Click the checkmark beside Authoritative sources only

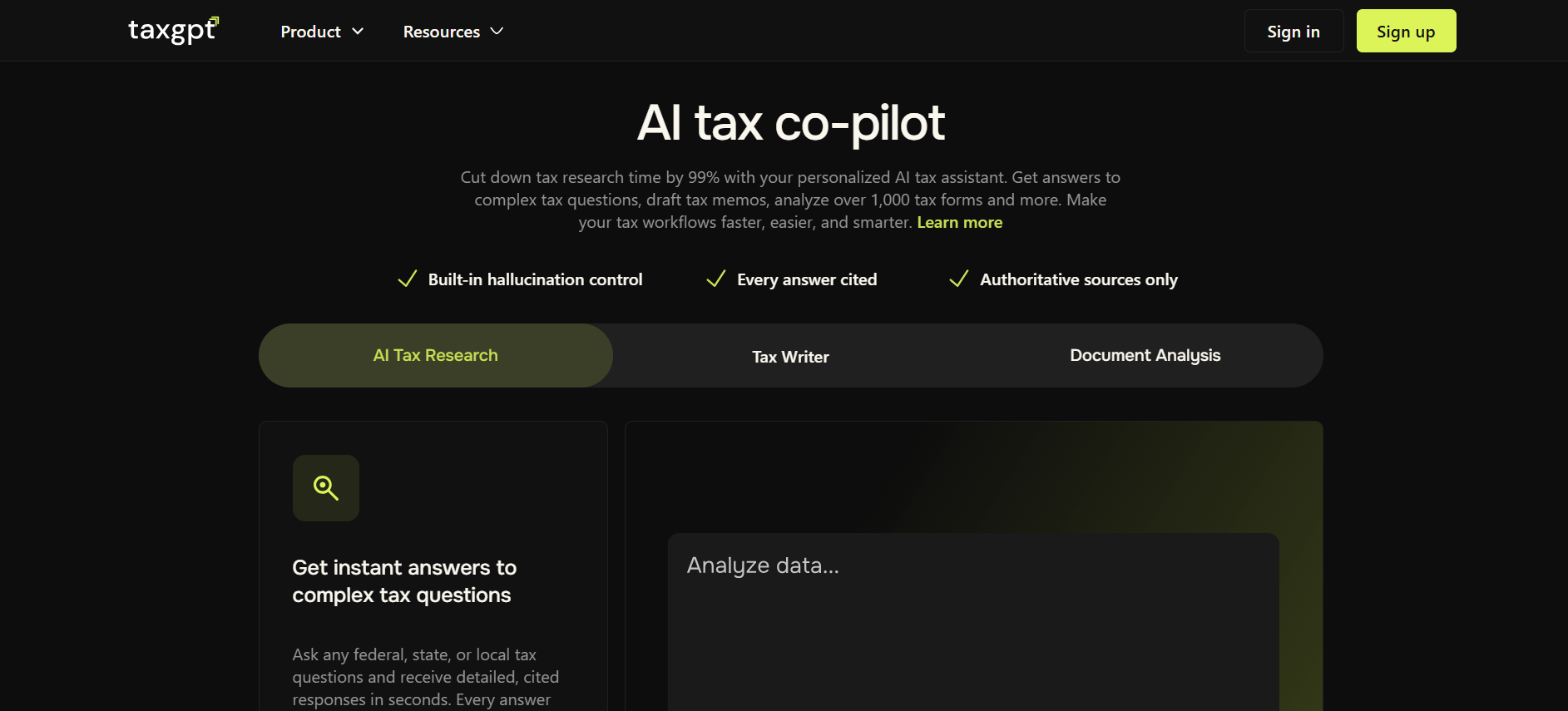tap(959, 279)
